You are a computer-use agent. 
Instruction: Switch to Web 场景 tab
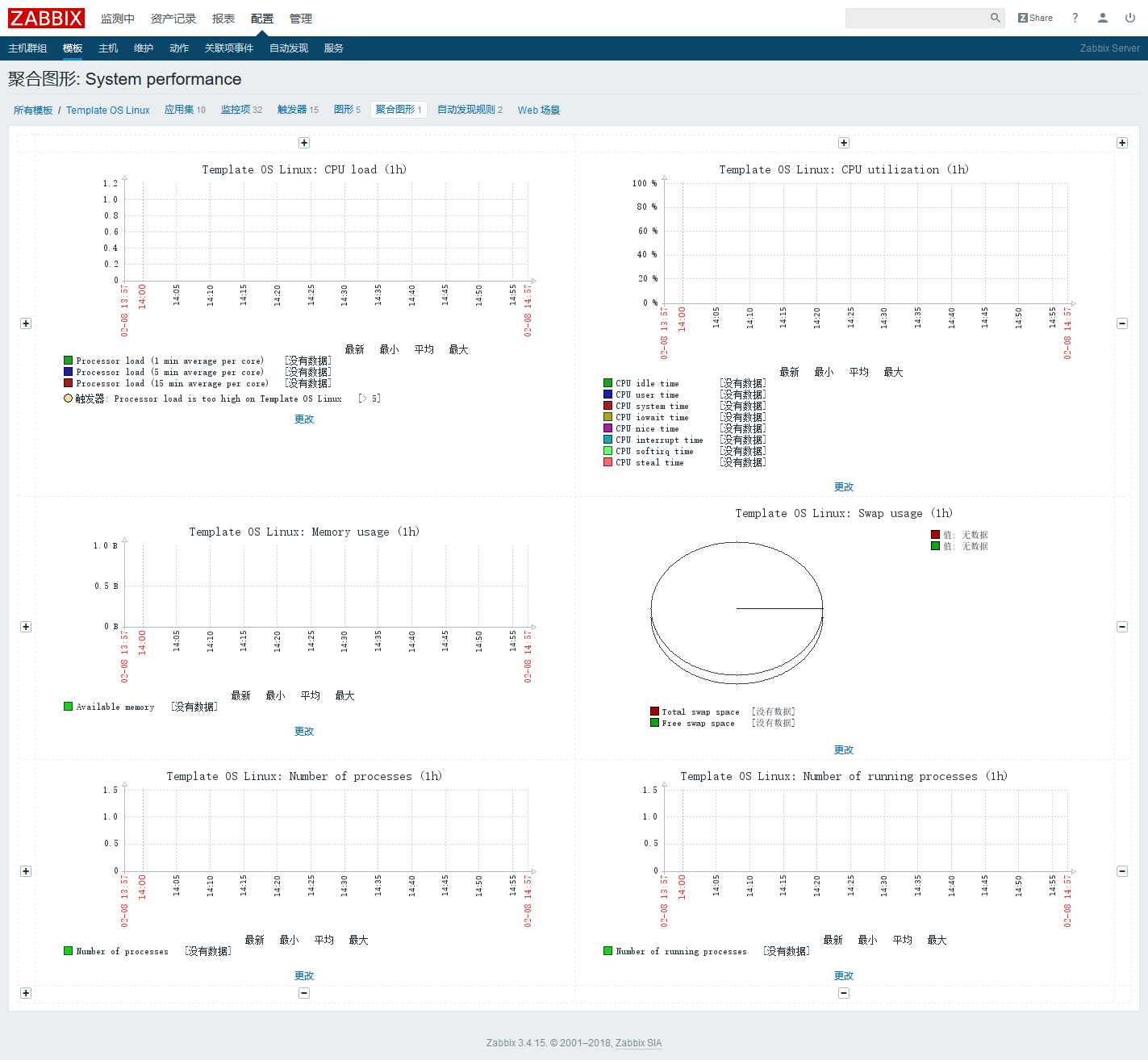539,111
